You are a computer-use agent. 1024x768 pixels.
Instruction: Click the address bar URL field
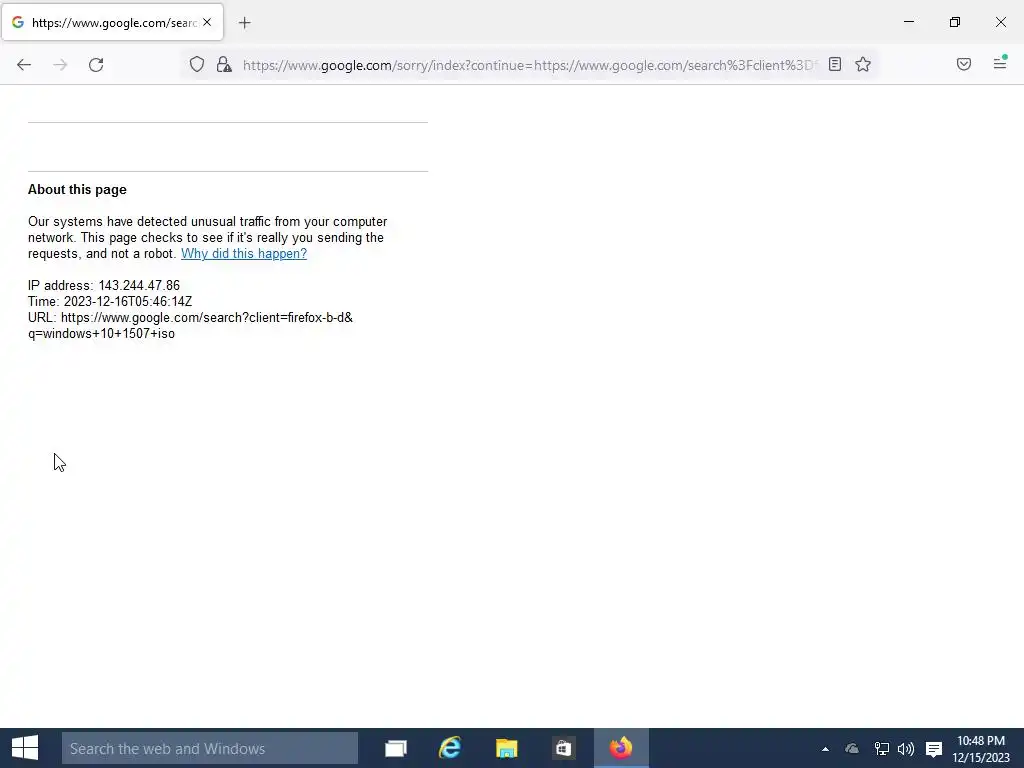tap(530, 65)
